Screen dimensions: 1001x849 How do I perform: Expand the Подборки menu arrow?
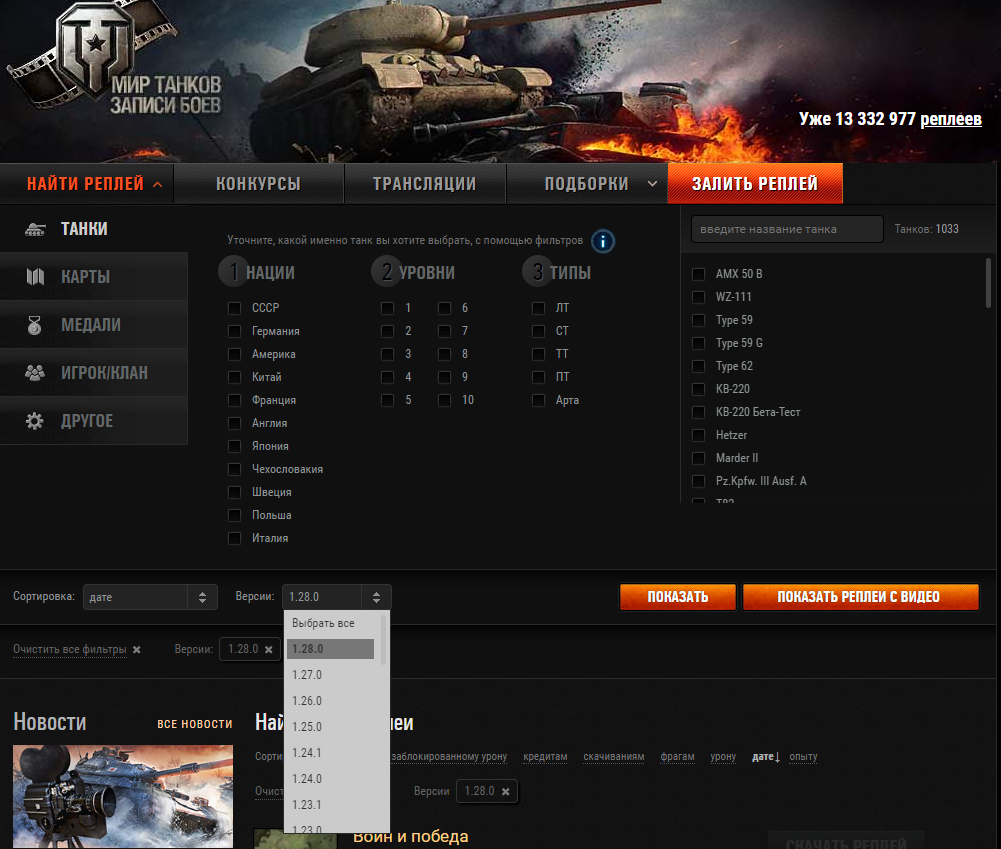pyautogui.click(x=653, y=184)
